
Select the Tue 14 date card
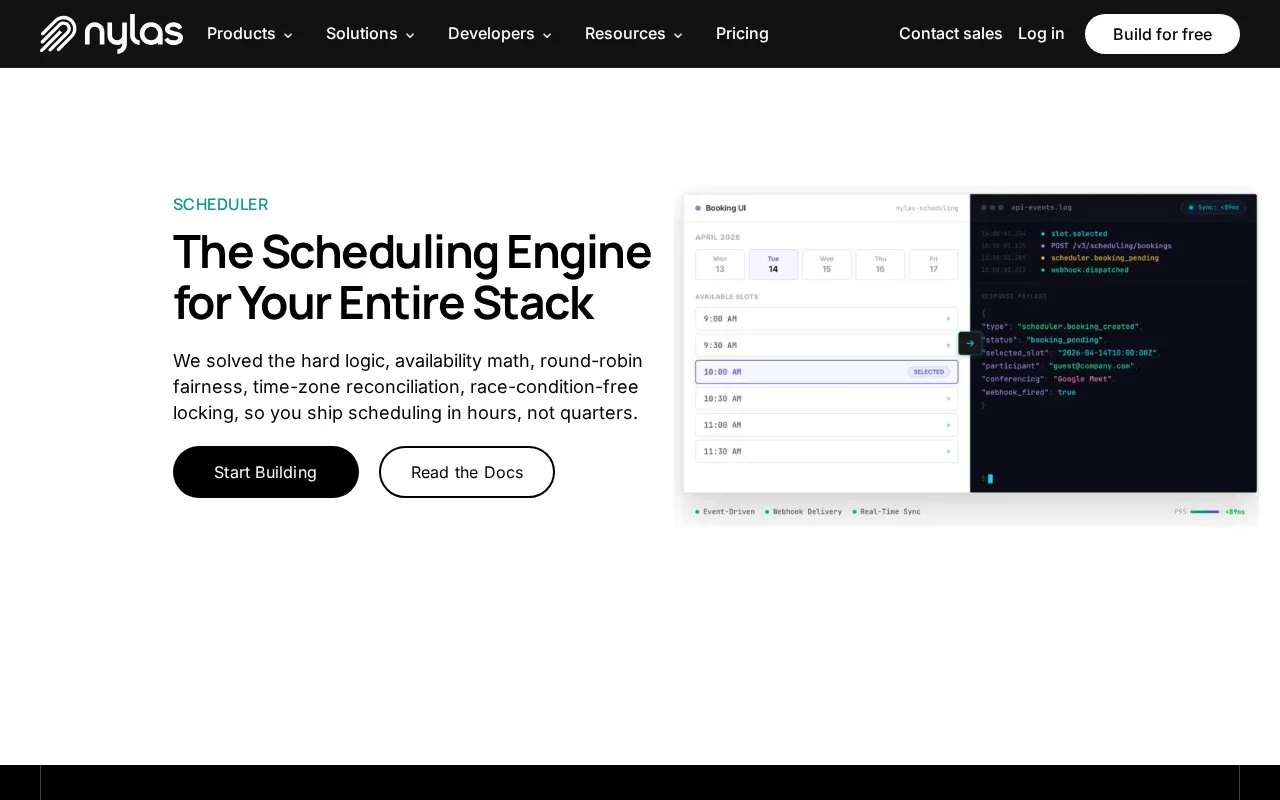pos(773,264)
